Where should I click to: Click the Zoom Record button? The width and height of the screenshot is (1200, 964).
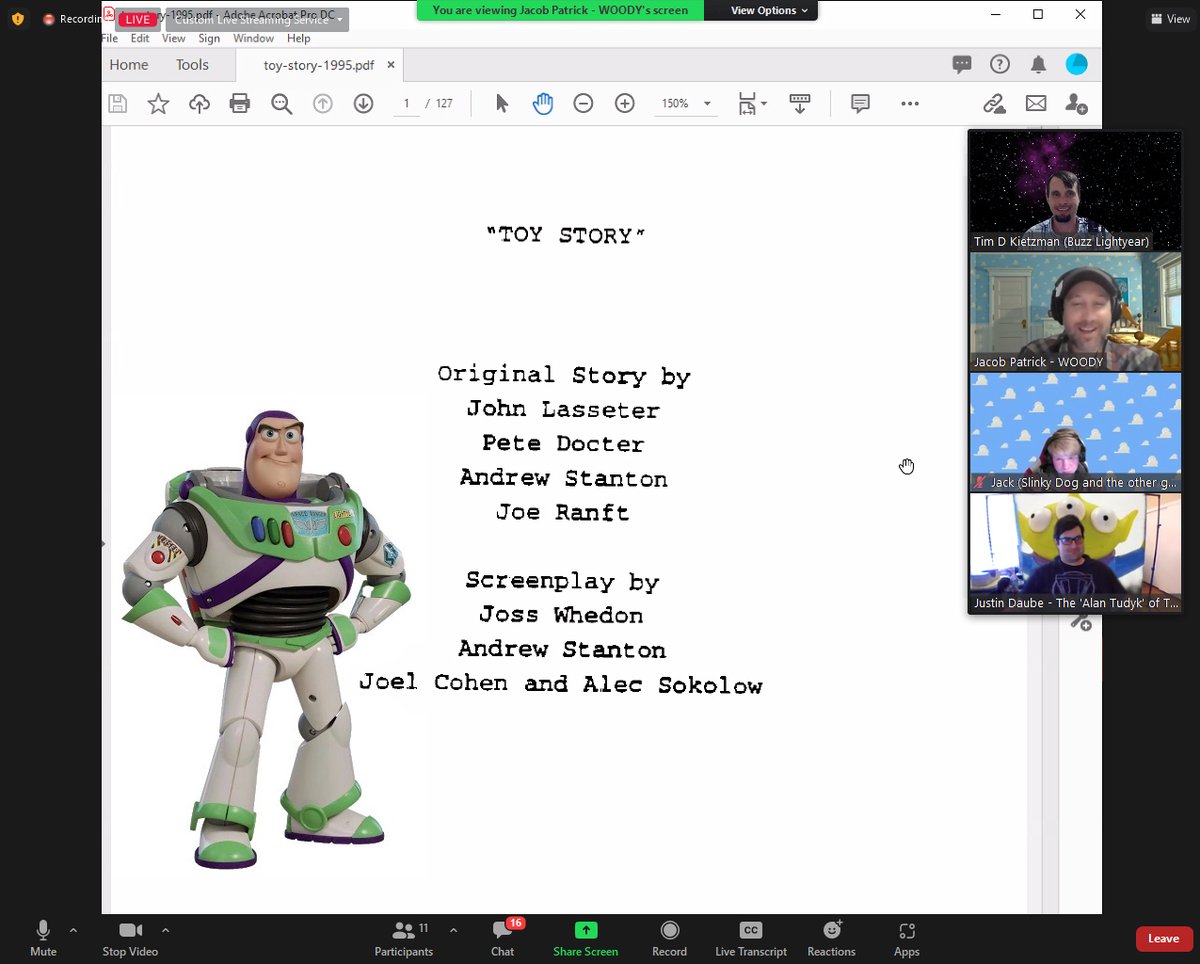click(x=670, y=940)
